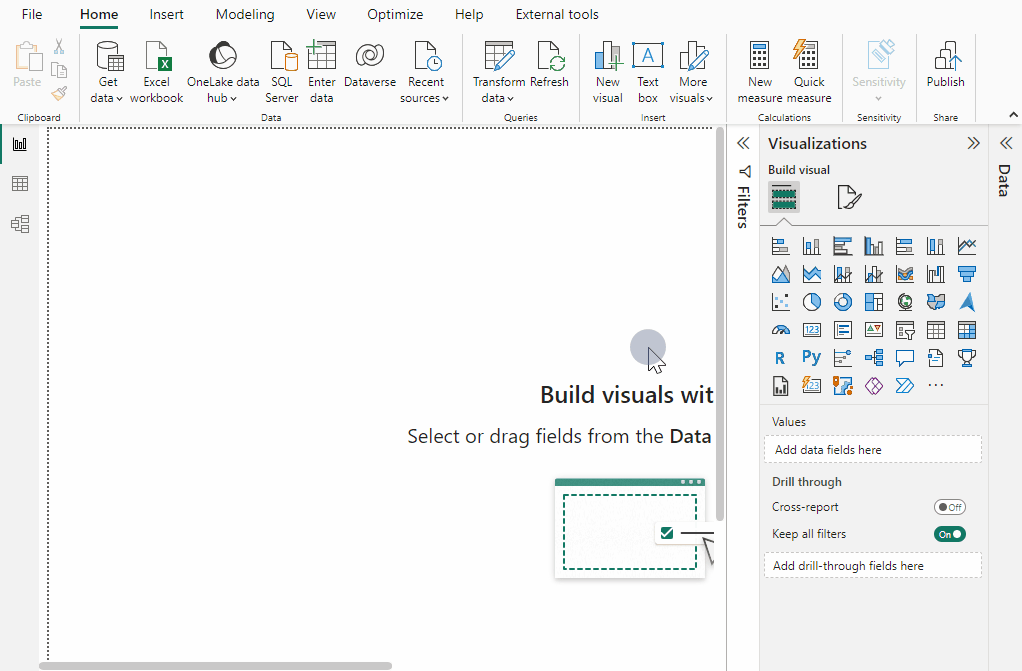This screenshot has width=1022, height=671.
Task: Pick the Gauge visualization icon
Action: [780, 330]
